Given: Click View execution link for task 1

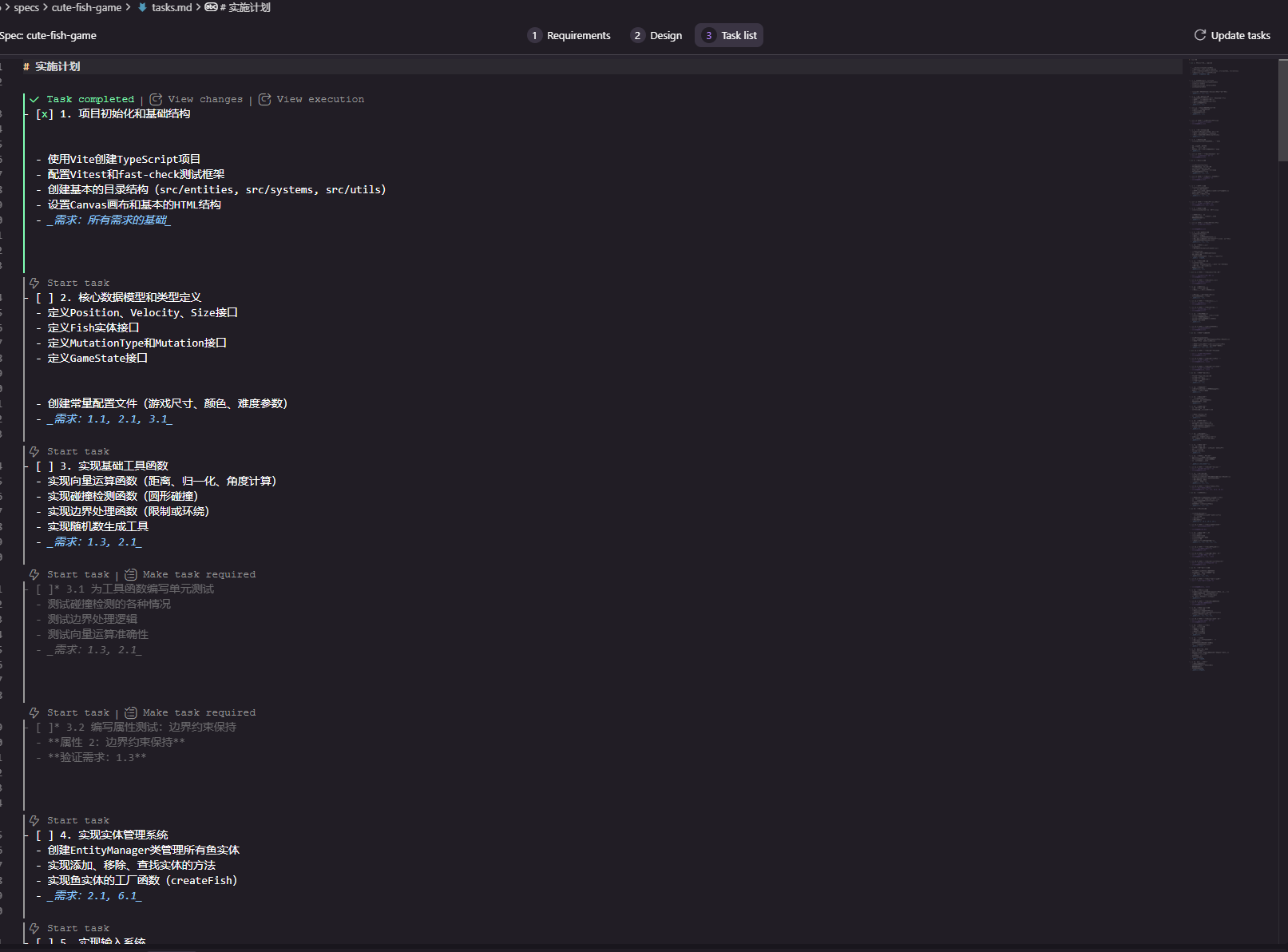Looking at the screenshot, I should click(320, 99).
